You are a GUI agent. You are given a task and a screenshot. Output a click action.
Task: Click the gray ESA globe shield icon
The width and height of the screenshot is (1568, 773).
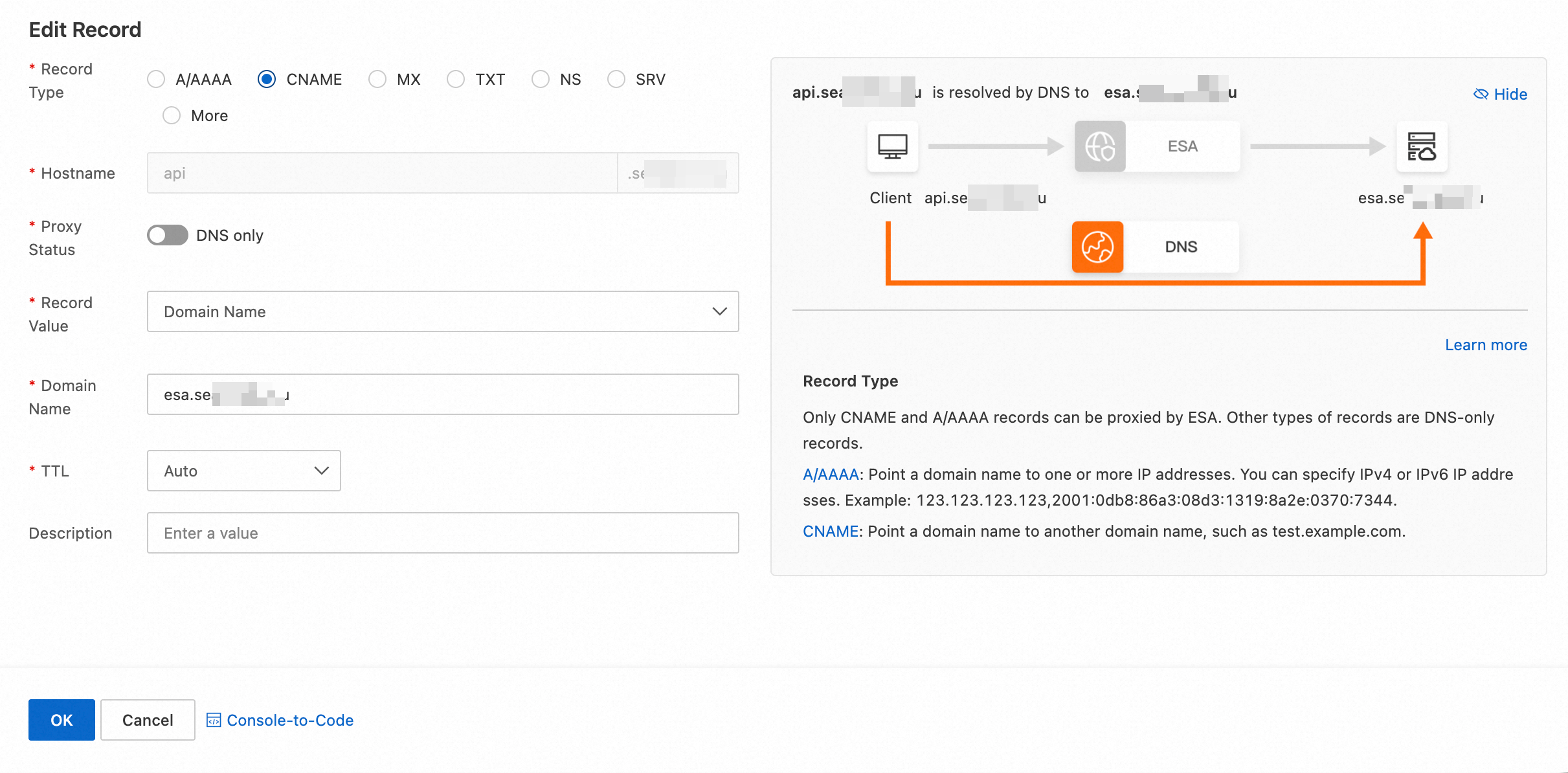1100,146
